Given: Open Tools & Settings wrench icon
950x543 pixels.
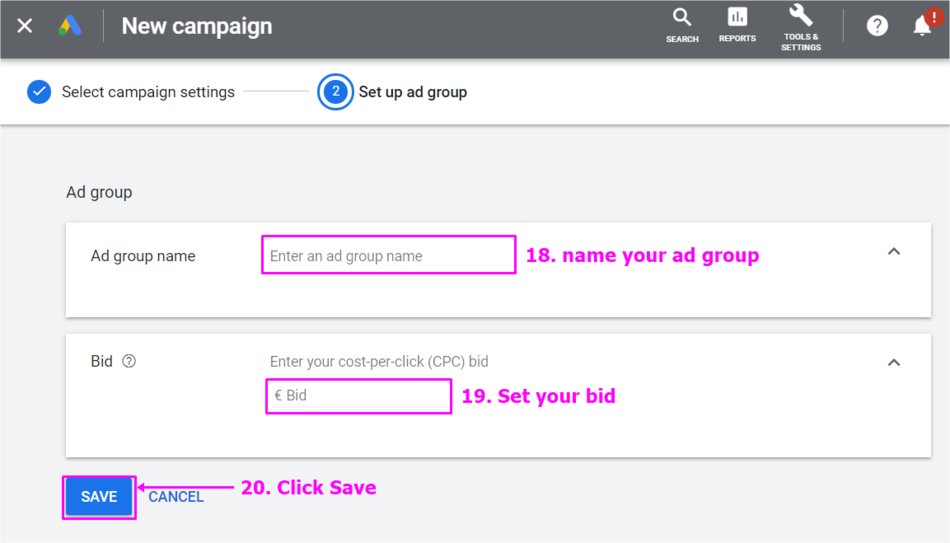Looking at the screenshot, I should pos(800,27).
